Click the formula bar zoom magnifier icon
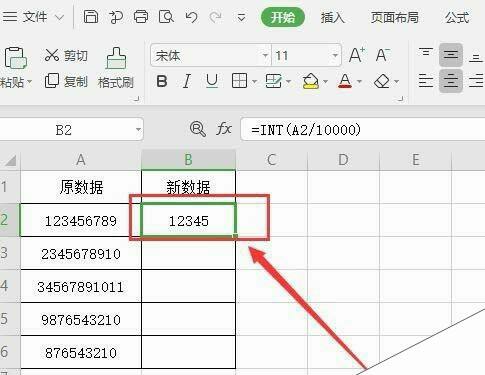 click(197, 129)
